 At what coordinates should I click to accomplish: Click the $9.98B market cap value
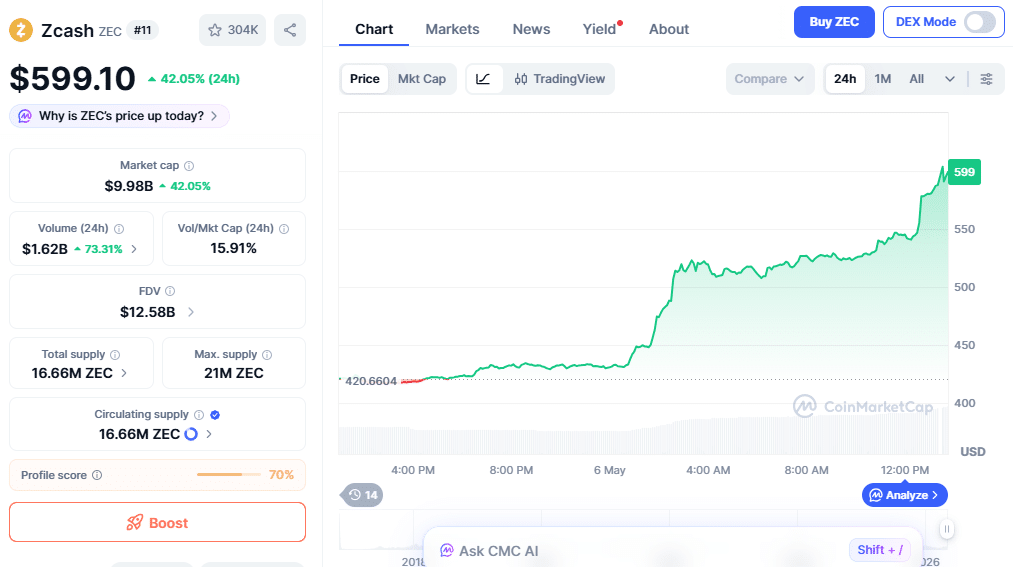[129, 186]
